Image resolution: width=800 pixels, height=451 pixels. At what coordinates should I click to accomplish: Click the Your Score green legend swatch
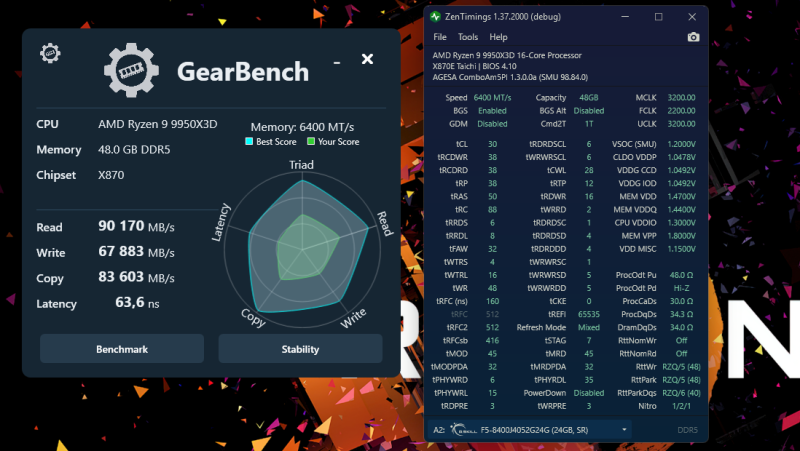311,142
